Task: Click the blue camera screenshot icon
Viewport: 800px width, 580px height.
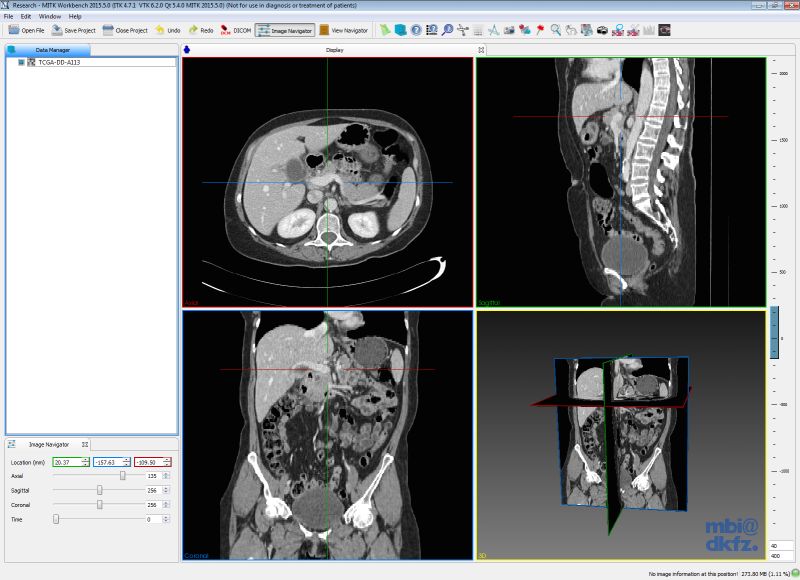Action: click(509, 30)
